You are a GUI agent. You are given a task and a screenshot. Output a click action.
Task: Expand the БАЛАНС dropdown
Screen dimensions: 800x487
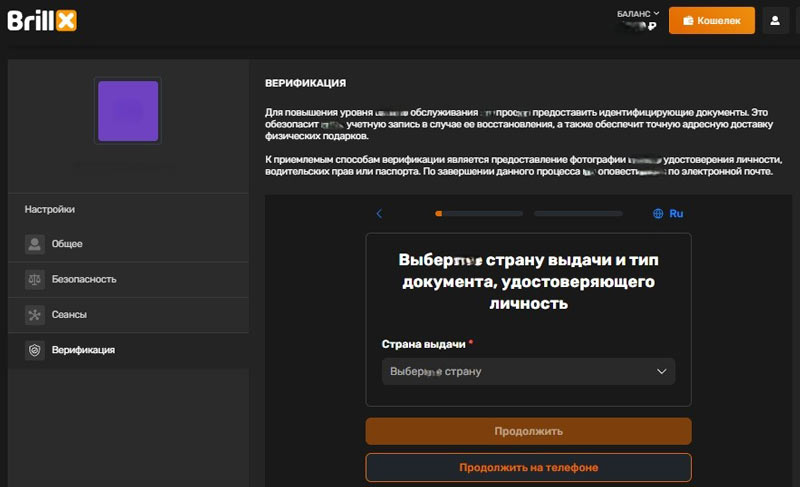[638, 14]
